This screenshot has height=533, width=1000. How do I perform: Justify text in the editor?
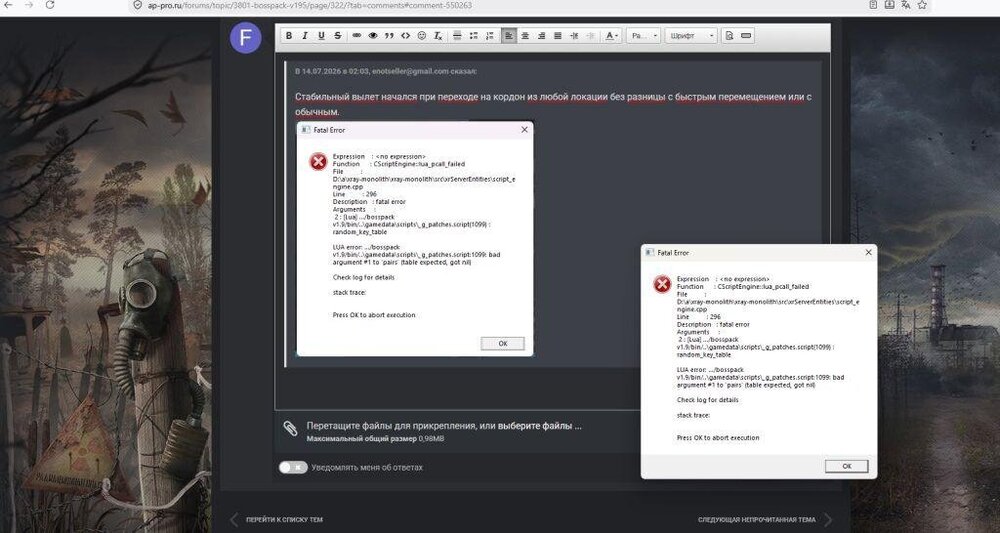557,36
